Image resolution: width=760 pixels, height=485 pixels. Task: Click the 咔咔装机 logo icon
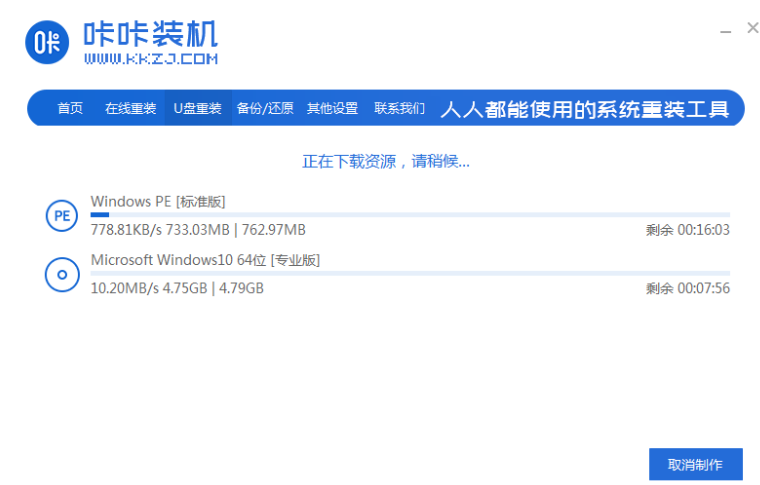tap(49, 43)
